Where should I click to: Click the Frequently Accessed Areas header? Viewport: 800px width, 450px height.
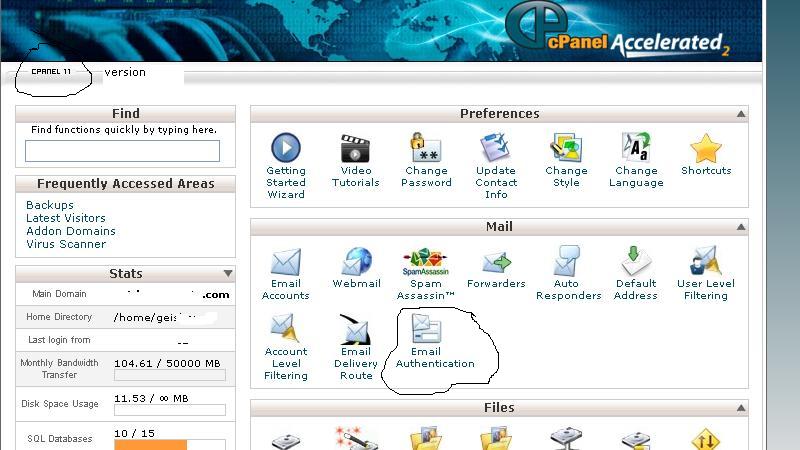coord(126,184)
